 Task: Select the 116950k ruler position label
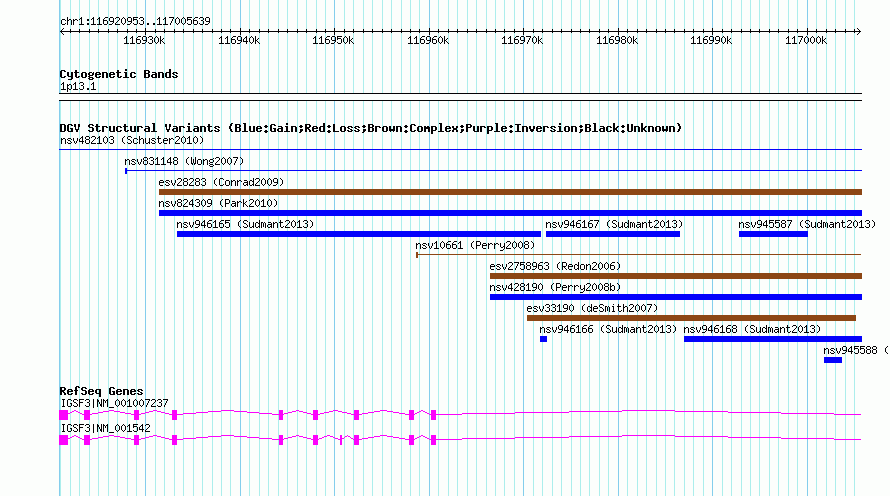[333, 40]
